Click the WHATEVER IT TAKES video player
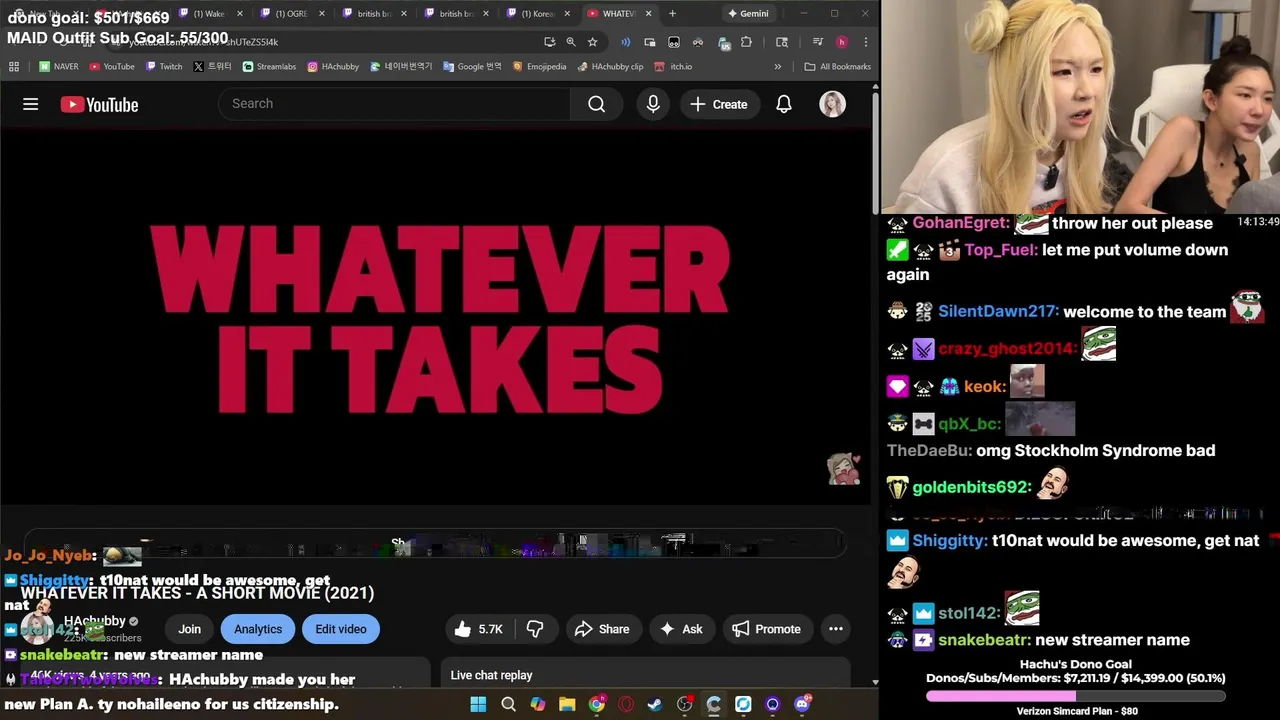The height and width of the screenshot is (720, 1280). [x=437, y=317]
